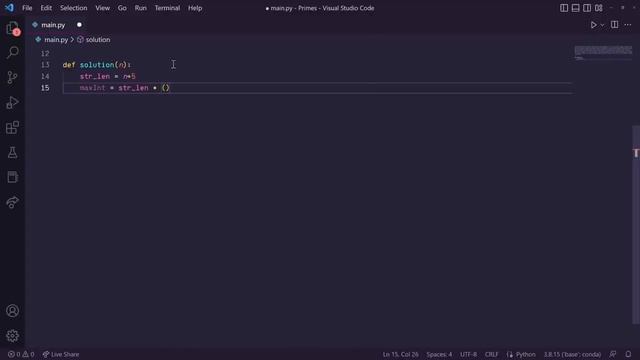Viewport: 640px width, 360px height.
Task: Click Live Share in status bar
Action: click(x=61, y=354)
